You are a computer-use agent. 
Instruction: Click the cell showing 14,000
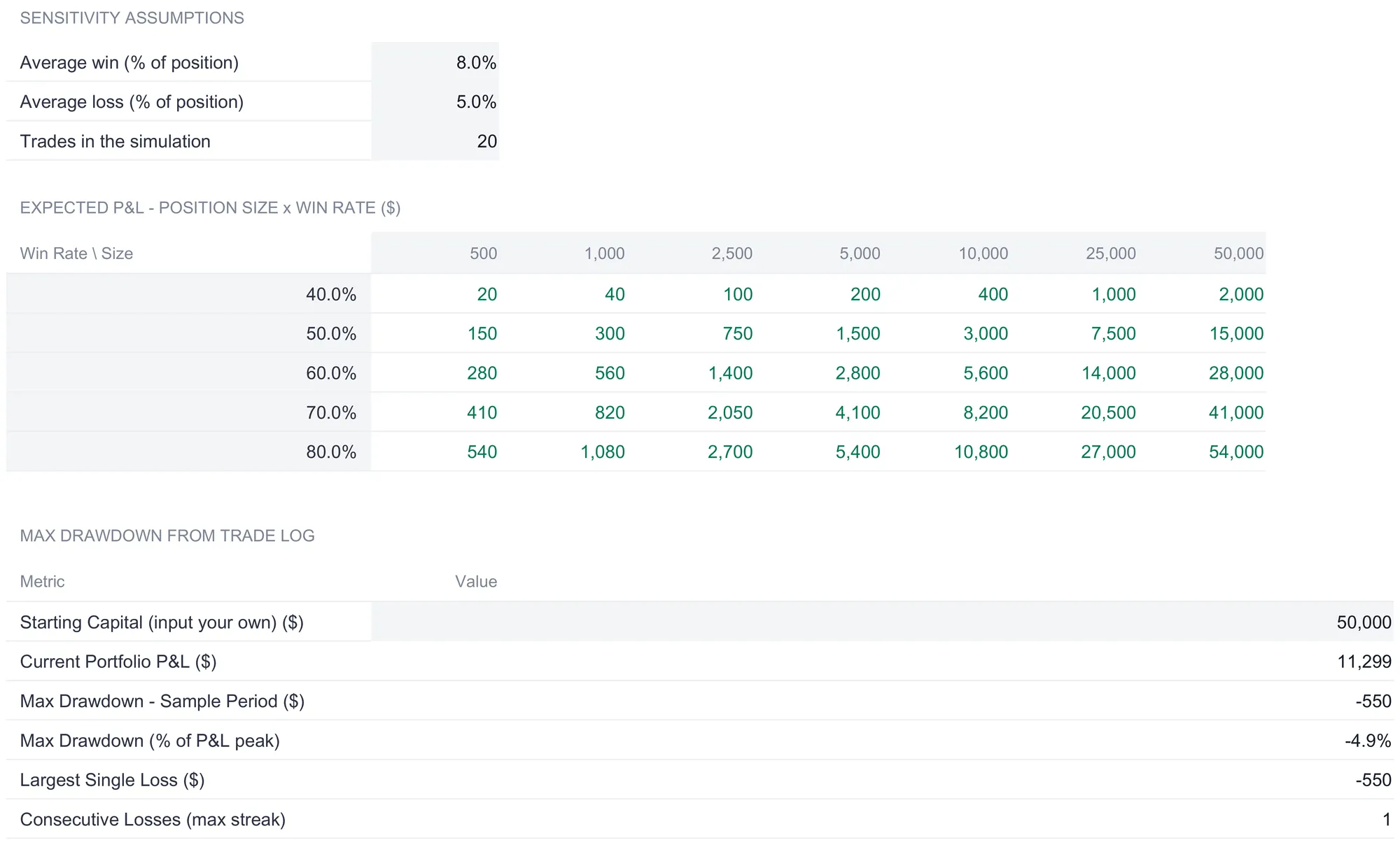(x=1109, y=372)
